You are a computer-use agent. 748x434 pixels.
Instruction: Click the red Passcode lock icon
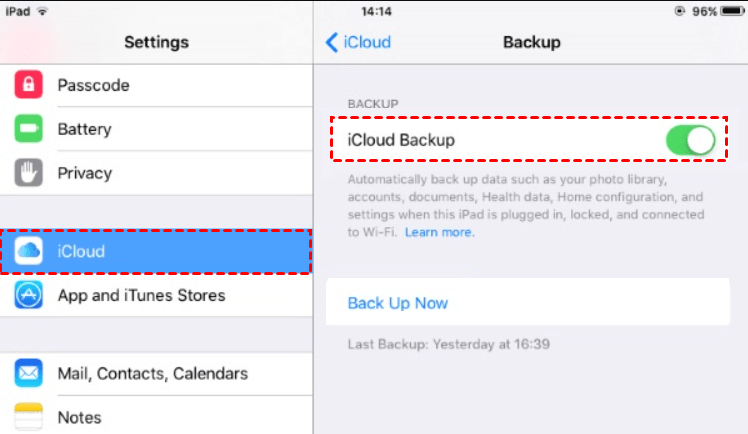tap(28, 85)
